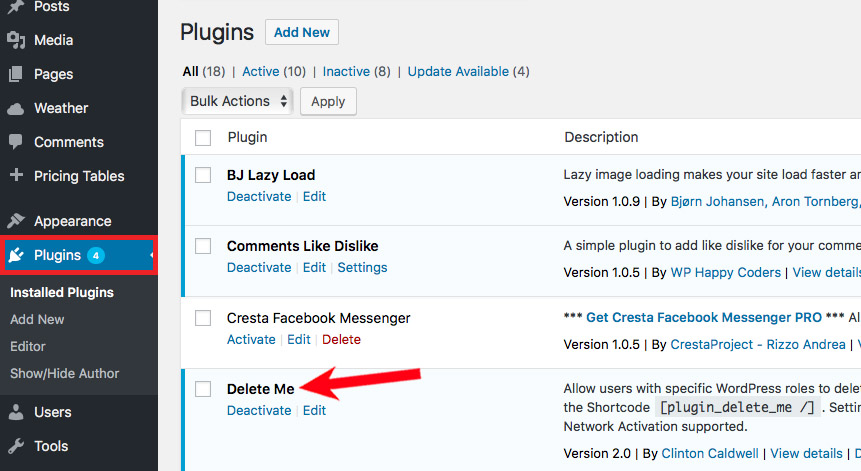
Task: Open WP Happy Coders author link
Action: pyautogui.click(x=726, y=272)
